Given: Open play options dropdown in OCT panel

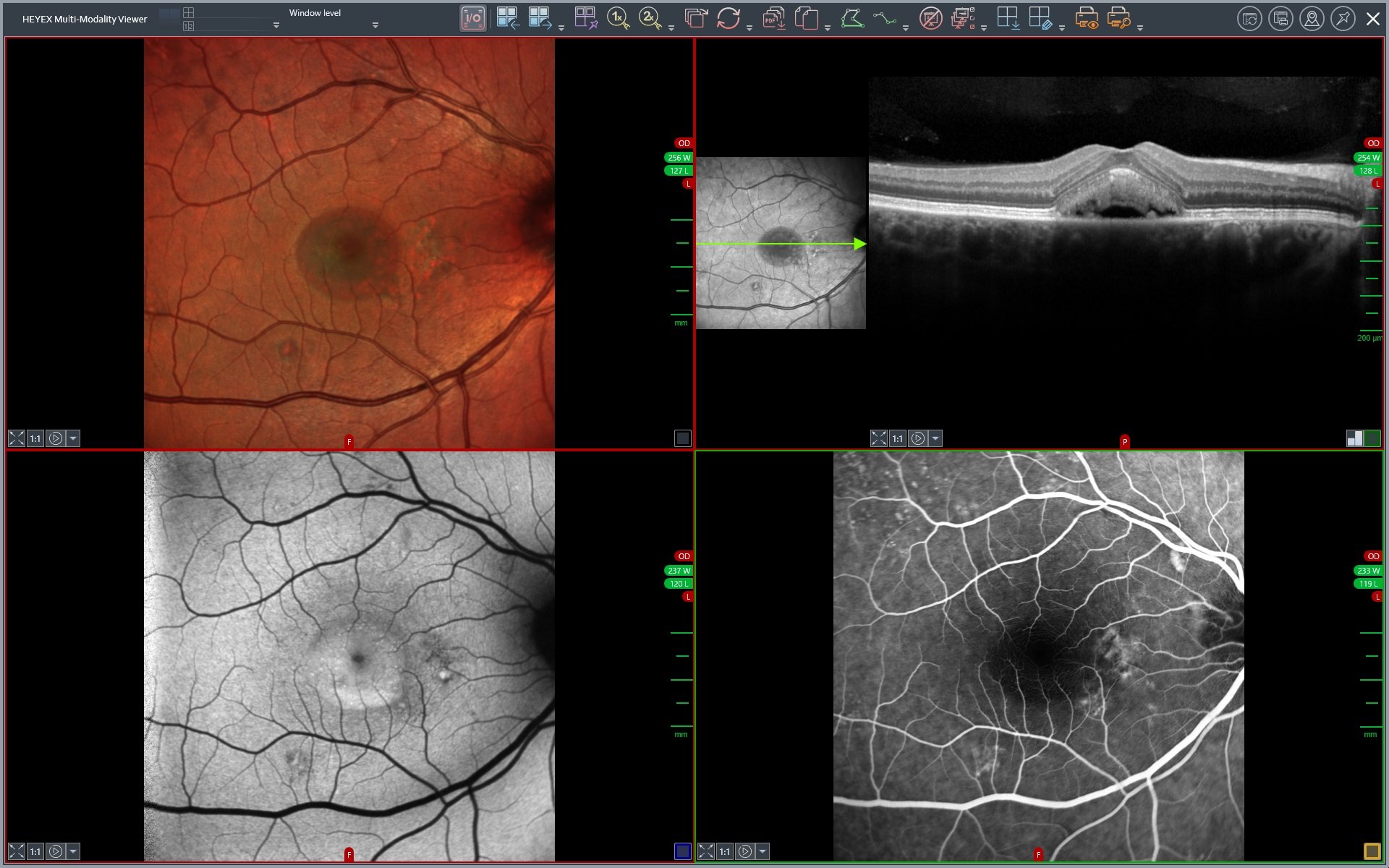Looking at the screenshot, I should pos(935,438).
